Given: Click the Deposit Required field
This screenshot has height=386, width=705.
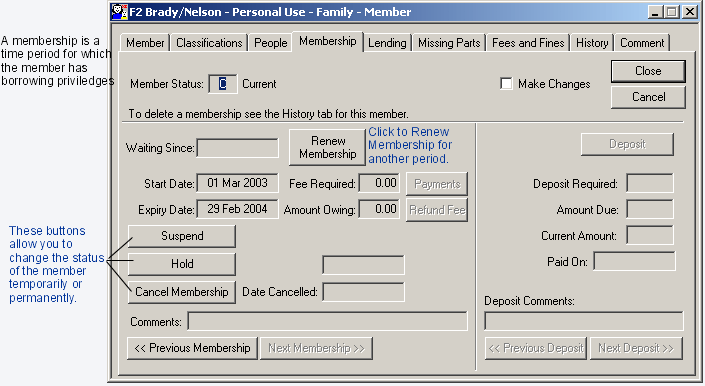Looking at the screenshot, I should pyautogui.click(x=650, y=183).
